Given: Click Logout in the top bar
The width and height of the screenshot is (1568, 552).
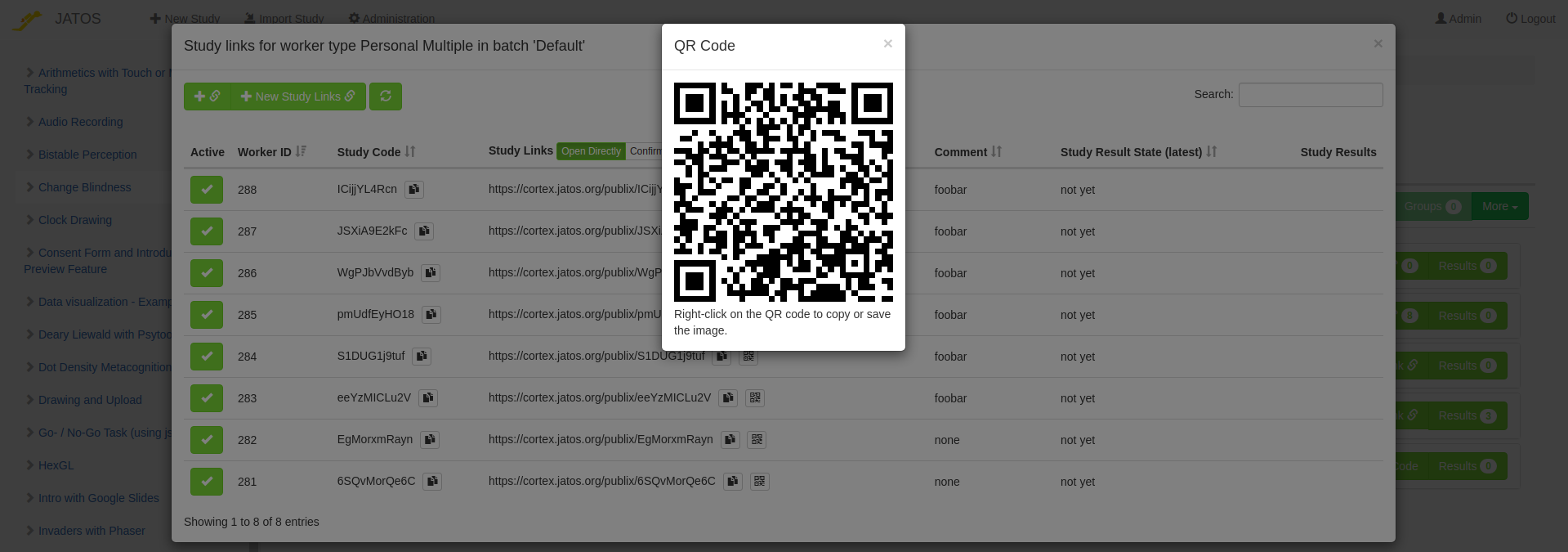Looking at the screenshot, I should 1530,19.
